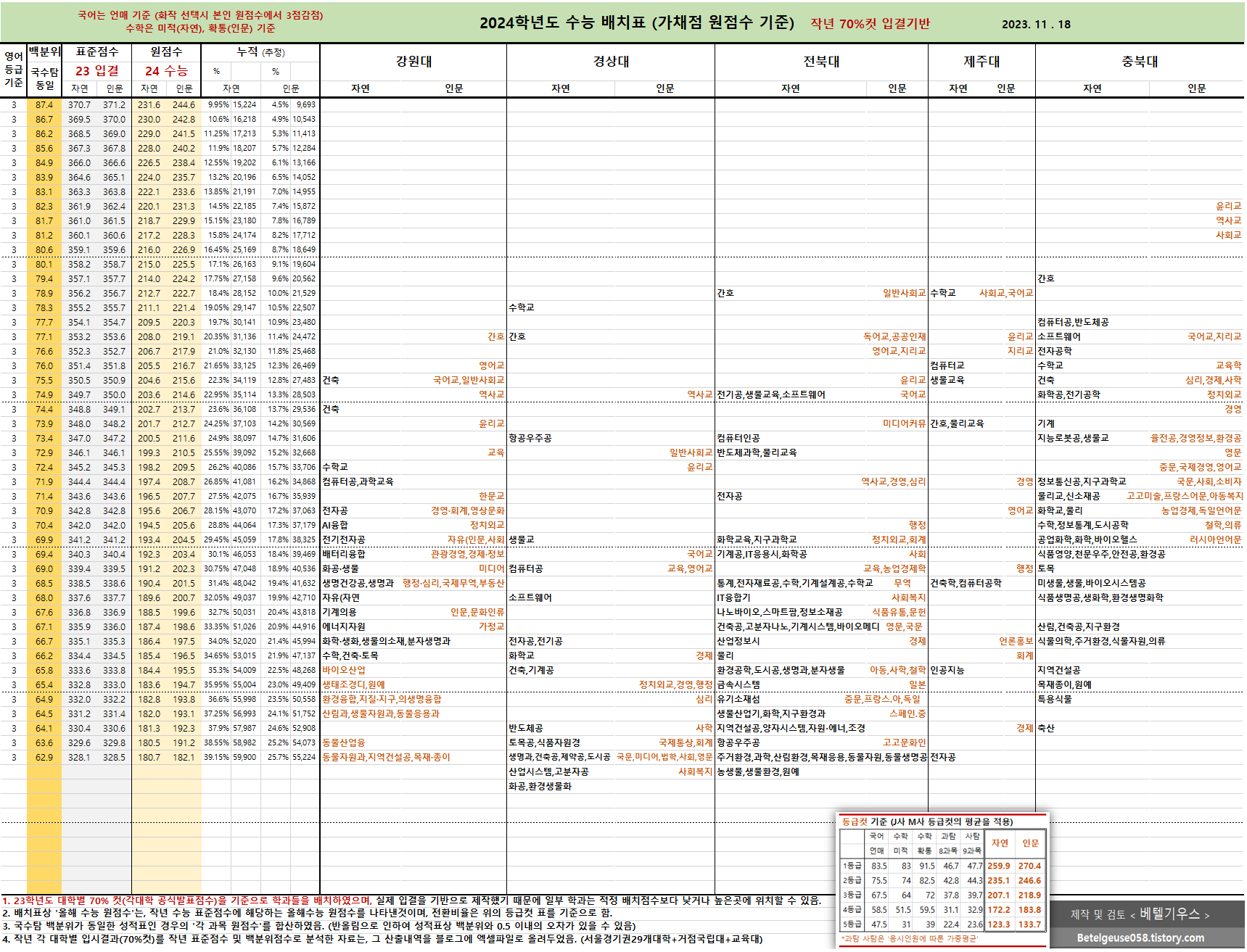Click 반도체과학,물리교육 in 전북대 column
1247x952 pixels.
[x=757, y=452]
